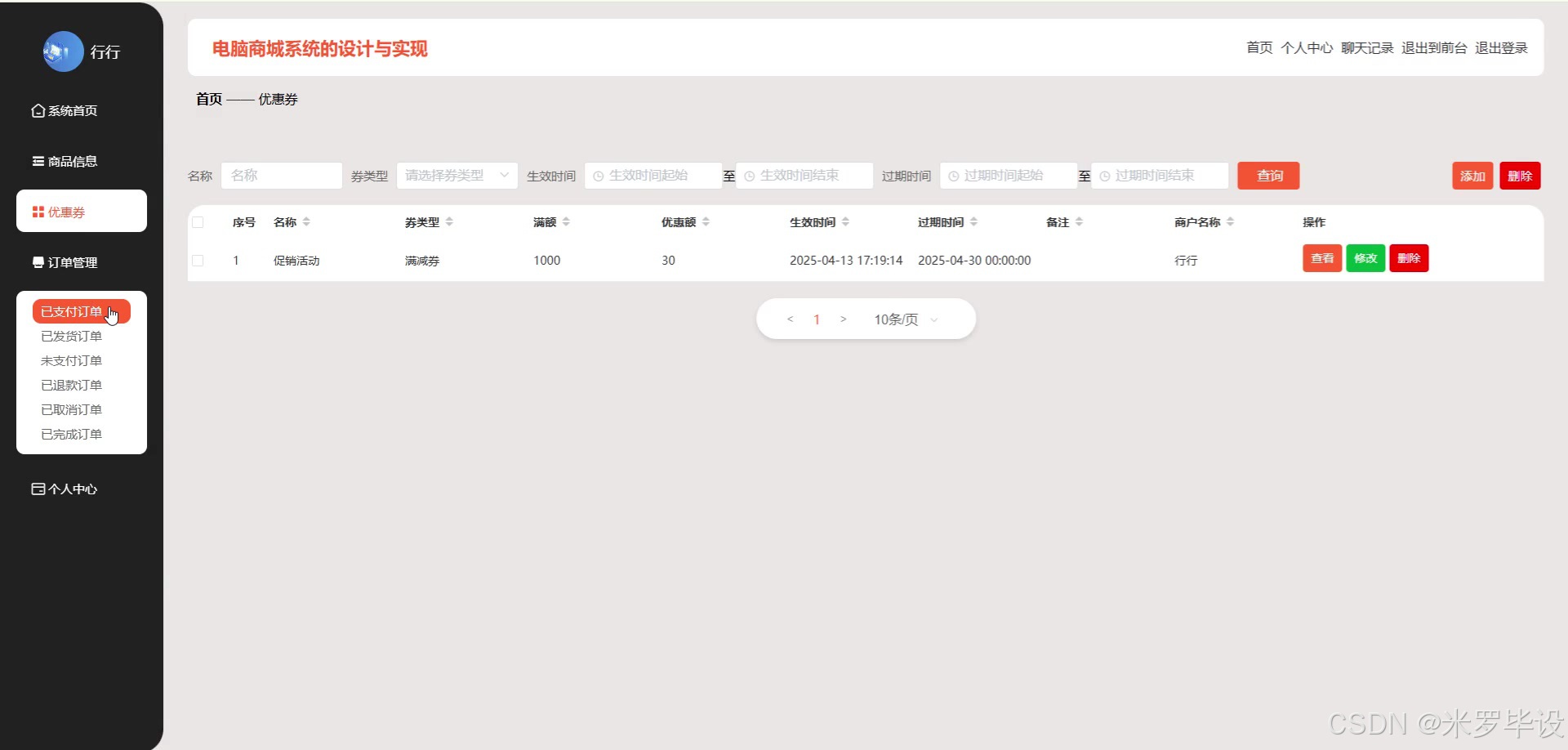Viewport: 1568px width, 750px height.
Task: Pick 过期时间结束 date field
Action: coord(1160,176)
